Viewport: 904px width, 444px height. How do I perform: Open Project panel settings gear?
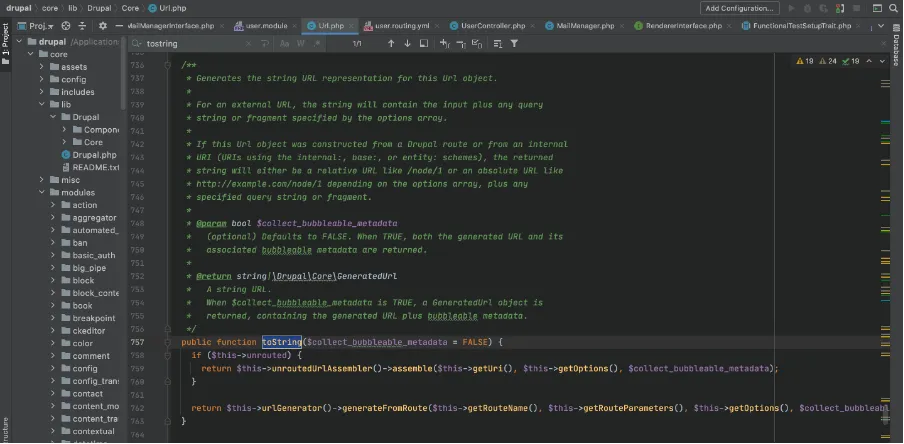pyautogui.click(x=103, y=26)
